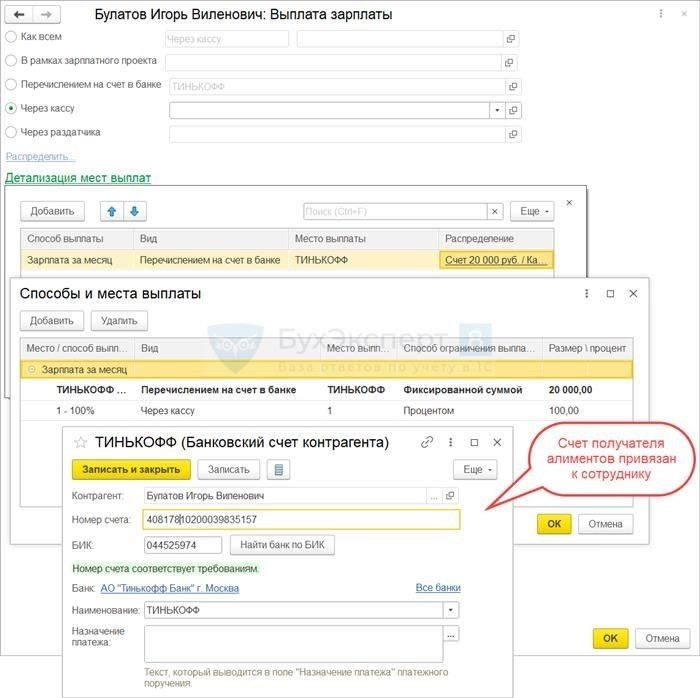Open ТИНЬКОФФ window's three-dot menu
Viewport: 700px width, 698px height.
pyautogui.click(x=450, y=442)
